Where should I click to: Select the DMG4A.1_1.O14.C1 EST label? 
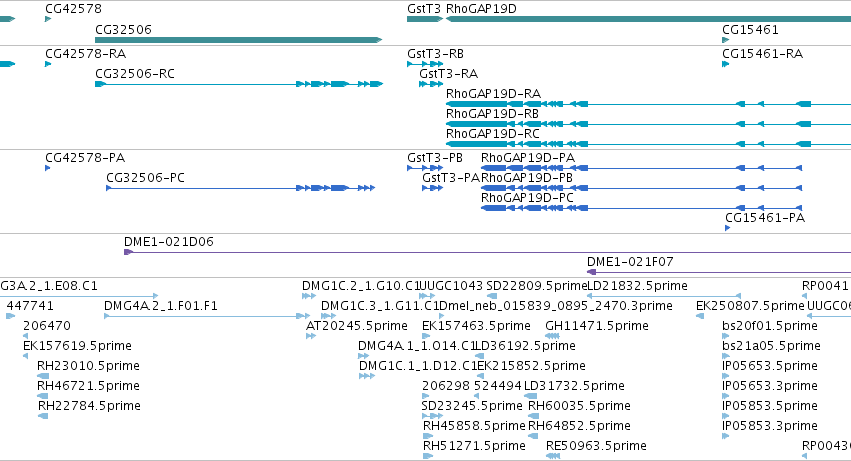[x=416, y=346]
